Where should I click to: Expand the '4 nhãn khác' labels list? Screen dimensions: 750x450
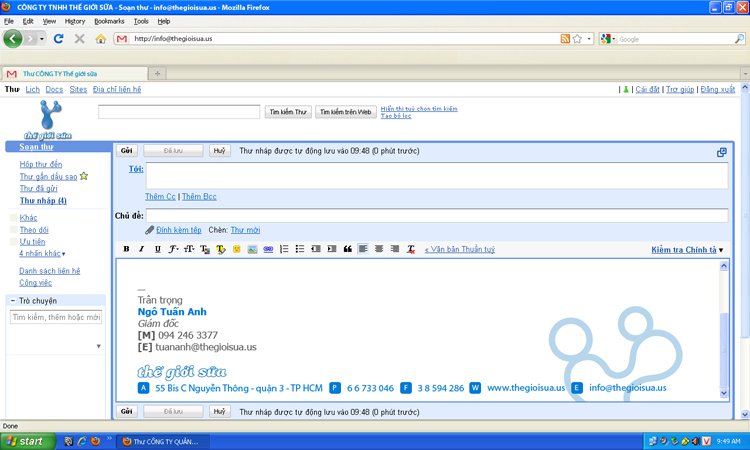pos(42,254)
